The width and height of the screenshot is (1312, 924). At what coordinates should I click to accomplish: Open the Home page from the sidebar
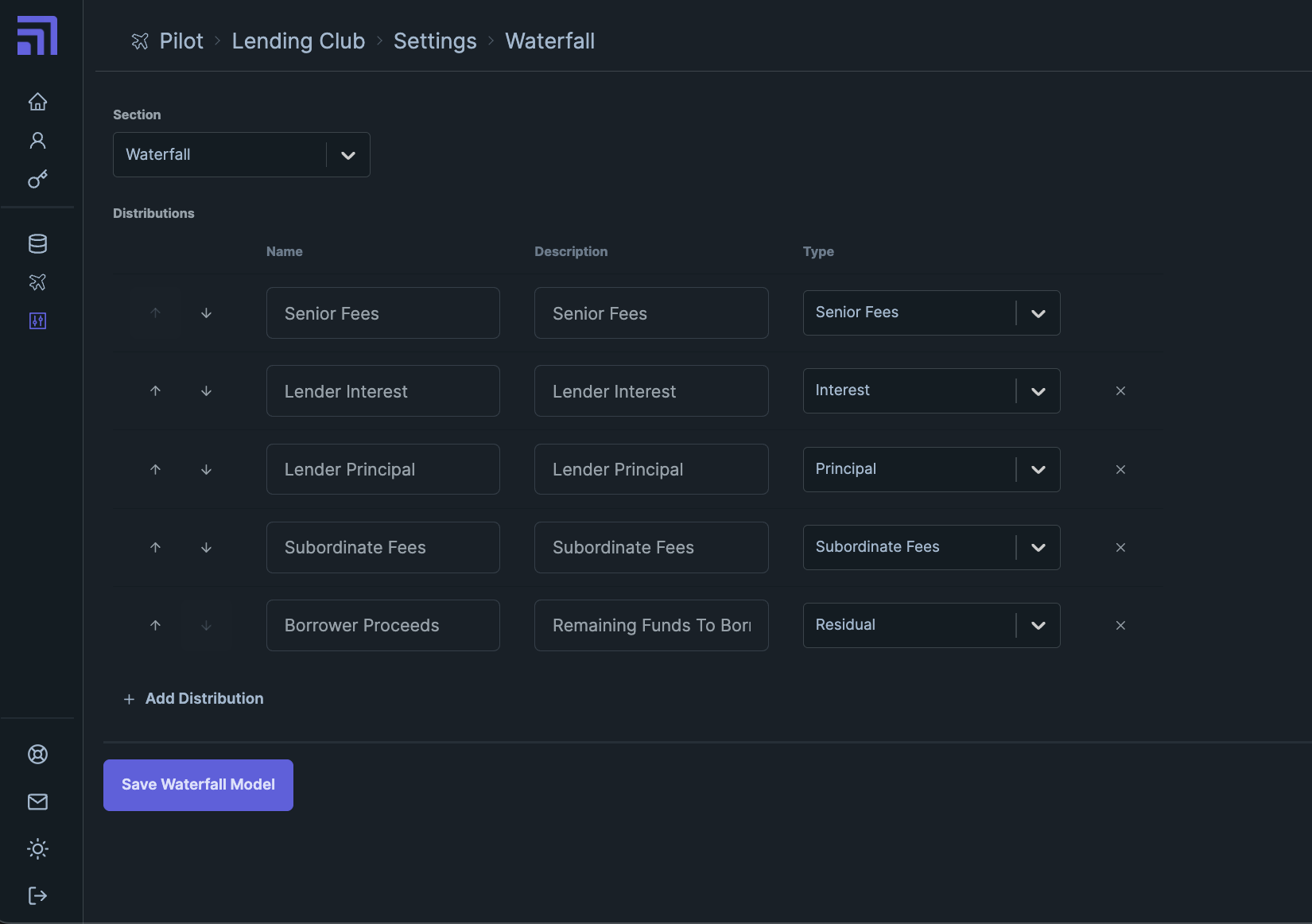tap(37, 102)
